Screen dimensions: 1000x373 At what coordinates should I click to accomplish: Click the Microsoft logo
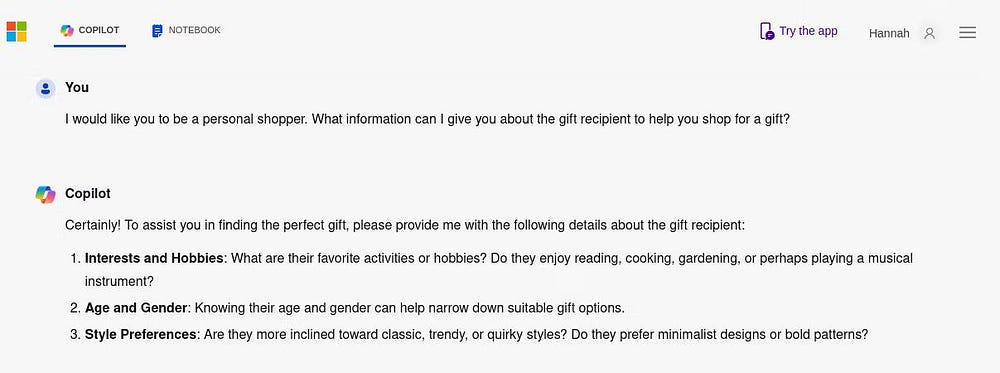pos(17,31)
